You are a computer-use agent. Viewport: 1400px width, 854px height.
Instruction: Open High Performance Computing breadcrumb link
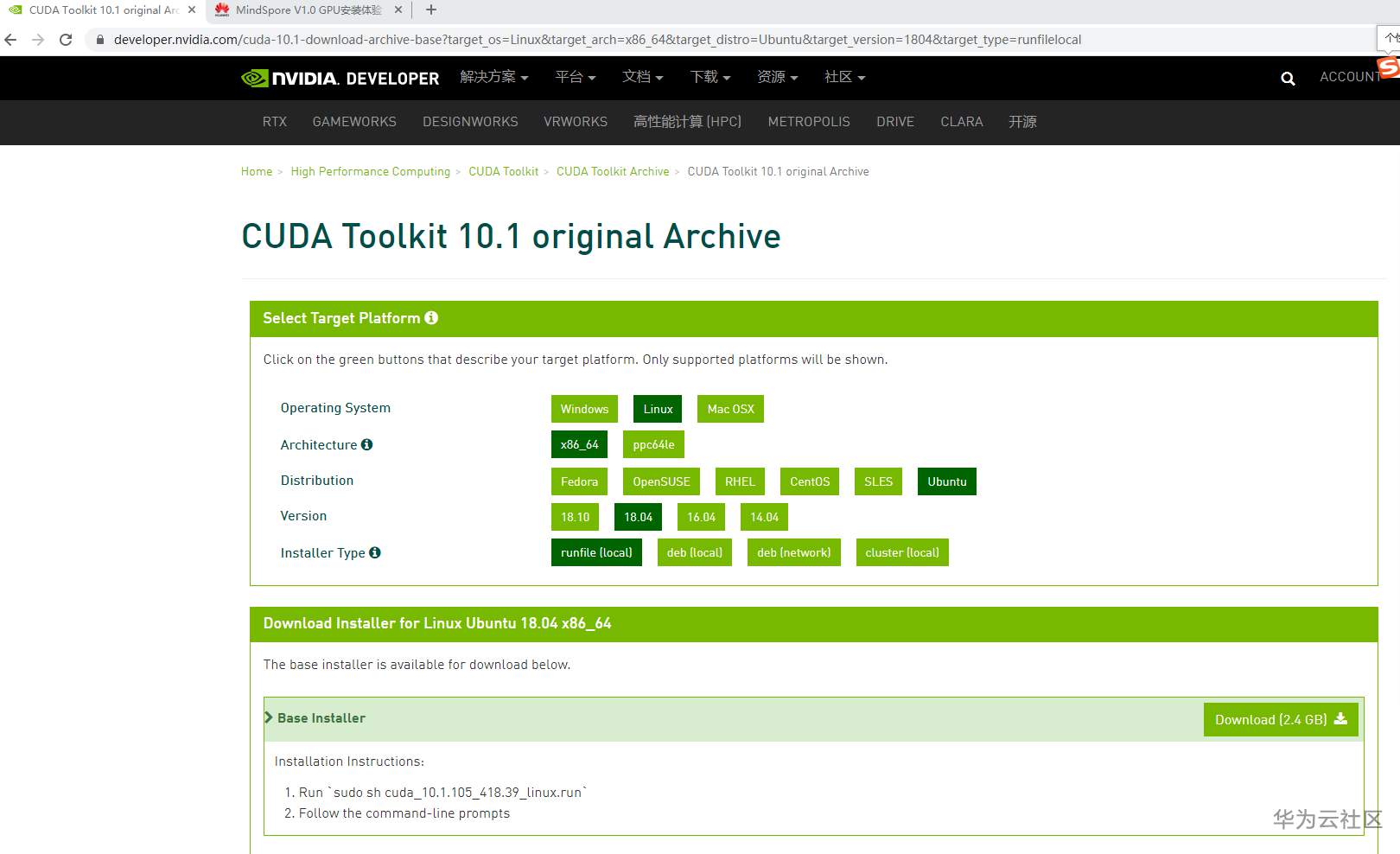pos(371,171)
